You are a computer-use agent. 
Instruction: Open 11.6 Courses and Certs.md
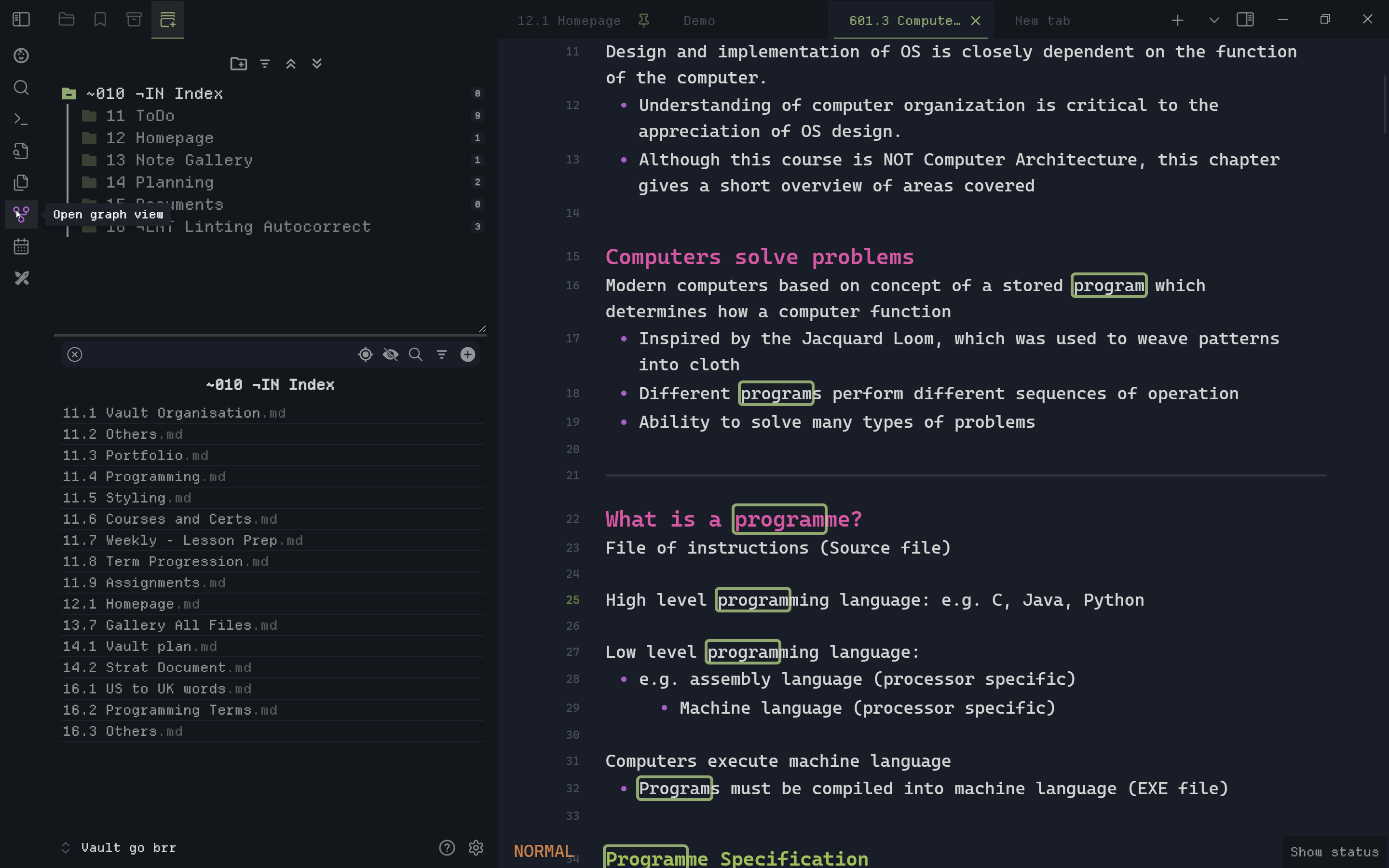(272, 519)
